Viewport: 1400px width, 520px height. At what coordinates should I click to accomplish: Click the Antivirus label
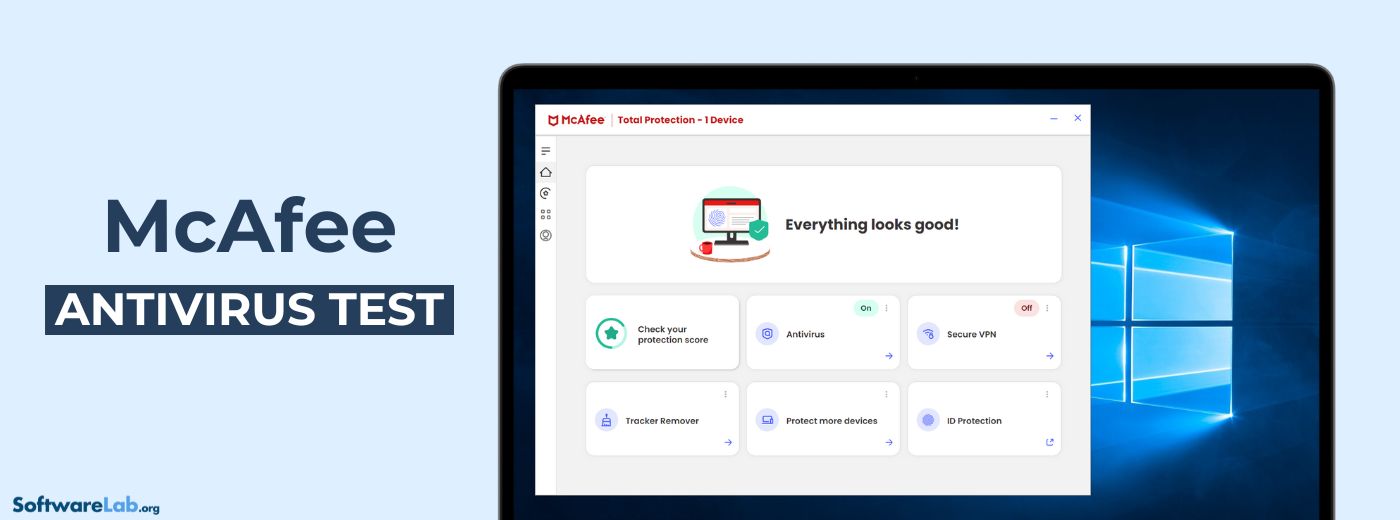pos(806,335)
